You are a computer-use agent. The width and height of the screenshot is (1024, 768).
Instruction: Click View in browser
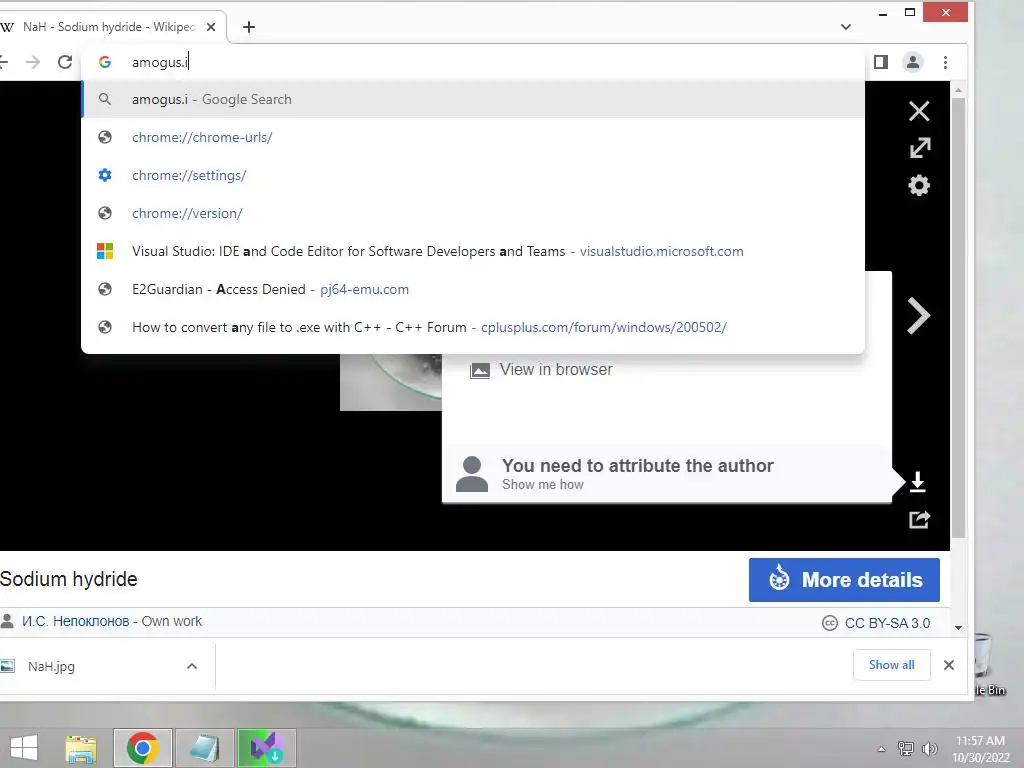(541, 370)
